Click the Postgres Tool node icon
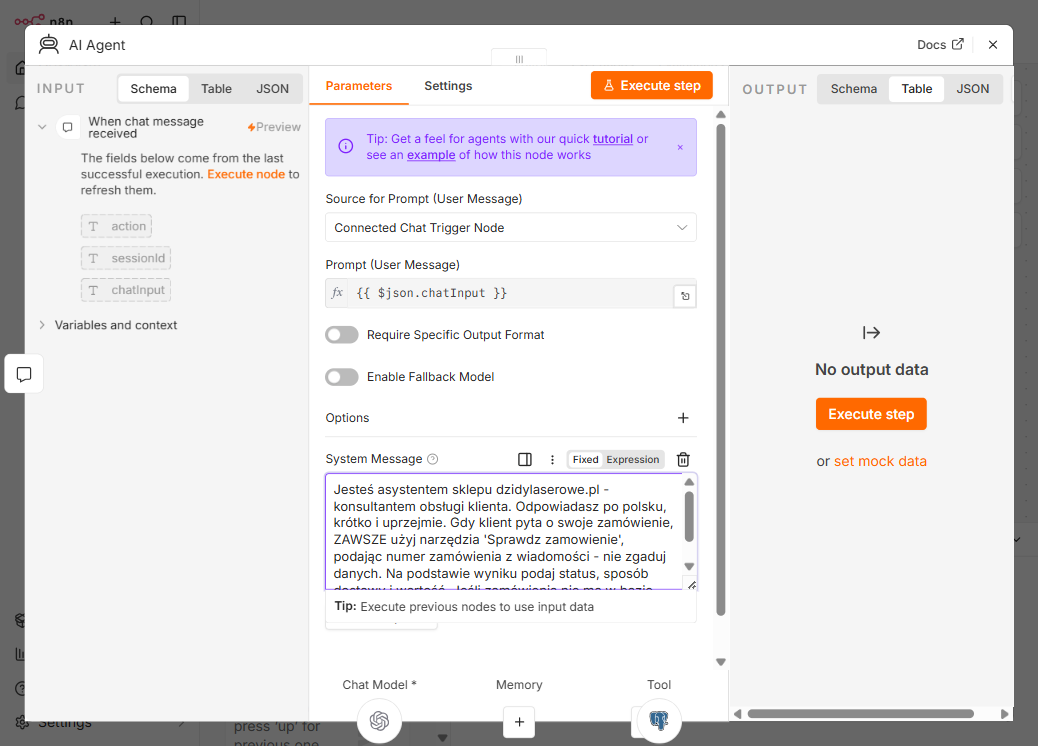1038x746 pixels. tap(659, 720)
